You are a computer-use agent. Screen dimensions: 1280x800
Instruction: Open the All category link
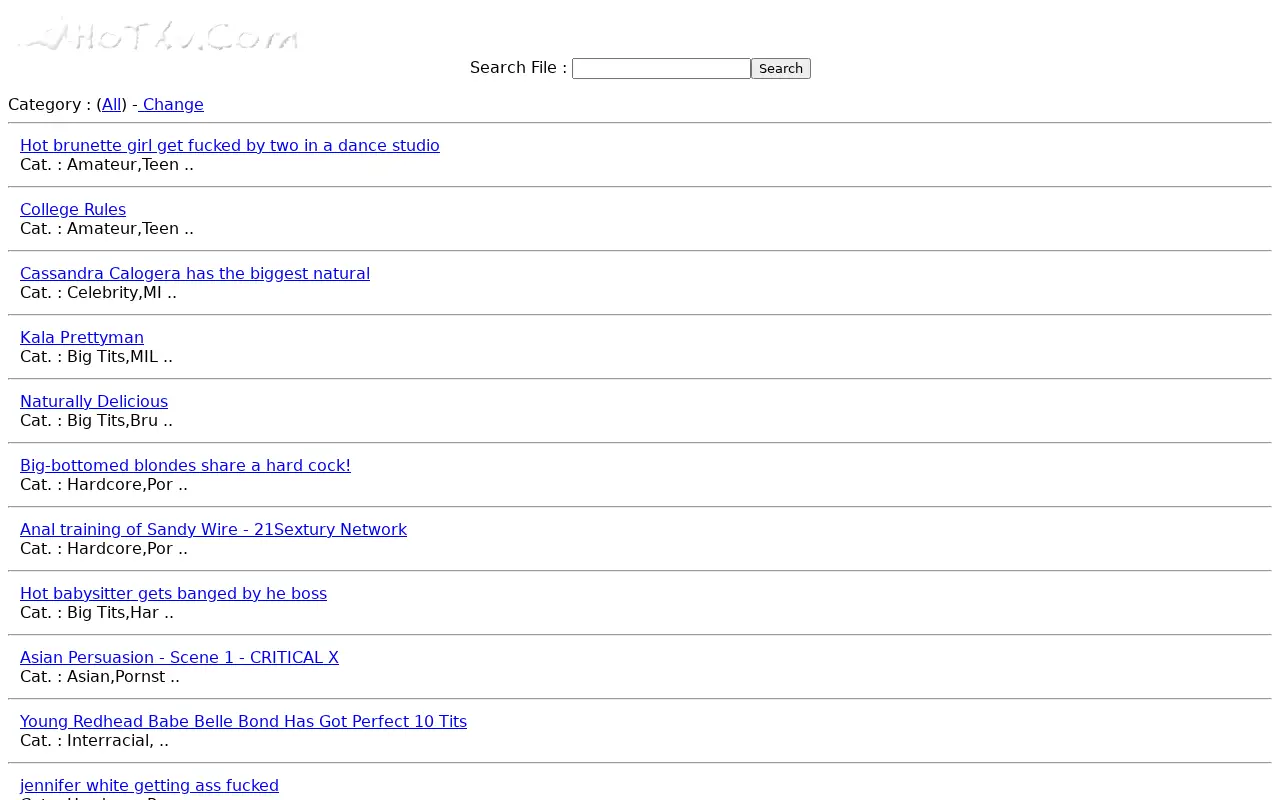pos(112,104)
